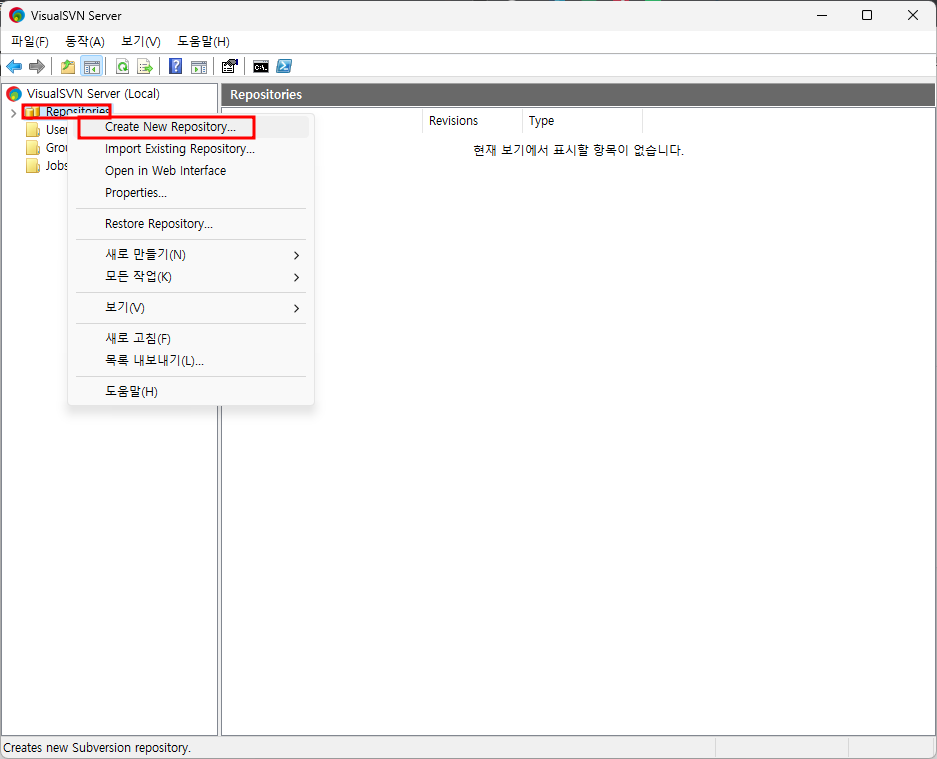Sort by the Revisions column header
This screenshot has width=937, height=759.
click(471, 121)
